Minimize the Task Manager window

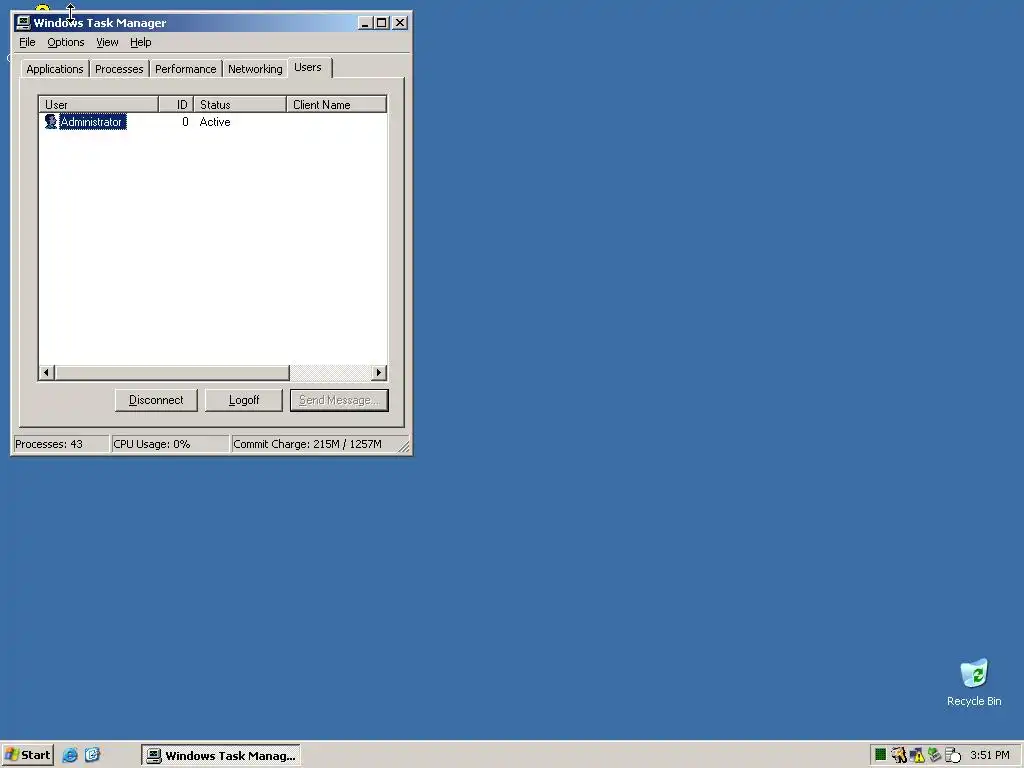click(x=365, y=23)
